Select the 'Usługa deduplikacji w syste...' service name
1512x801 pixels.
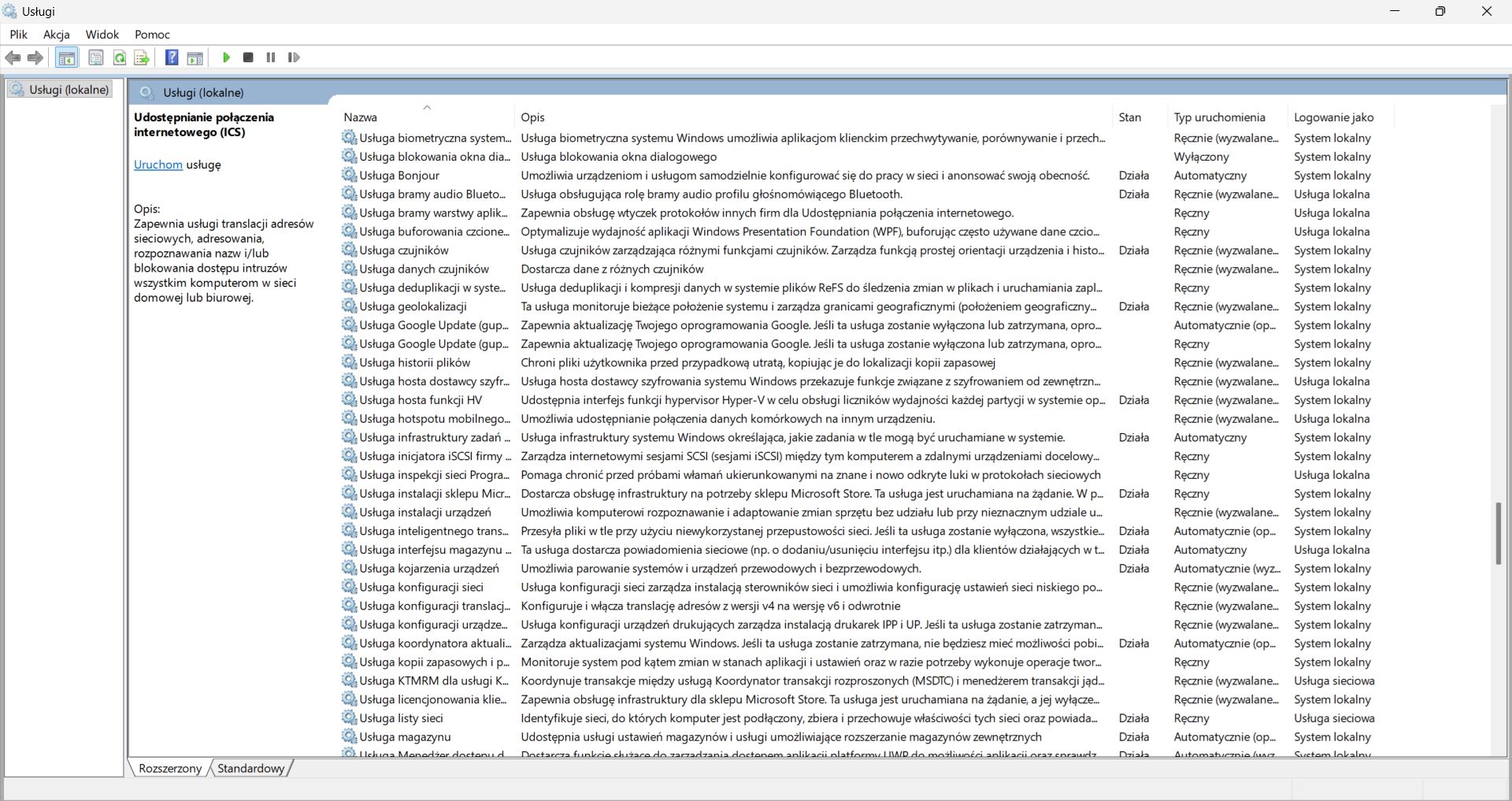pyautogui.click(x=432, y=287)
